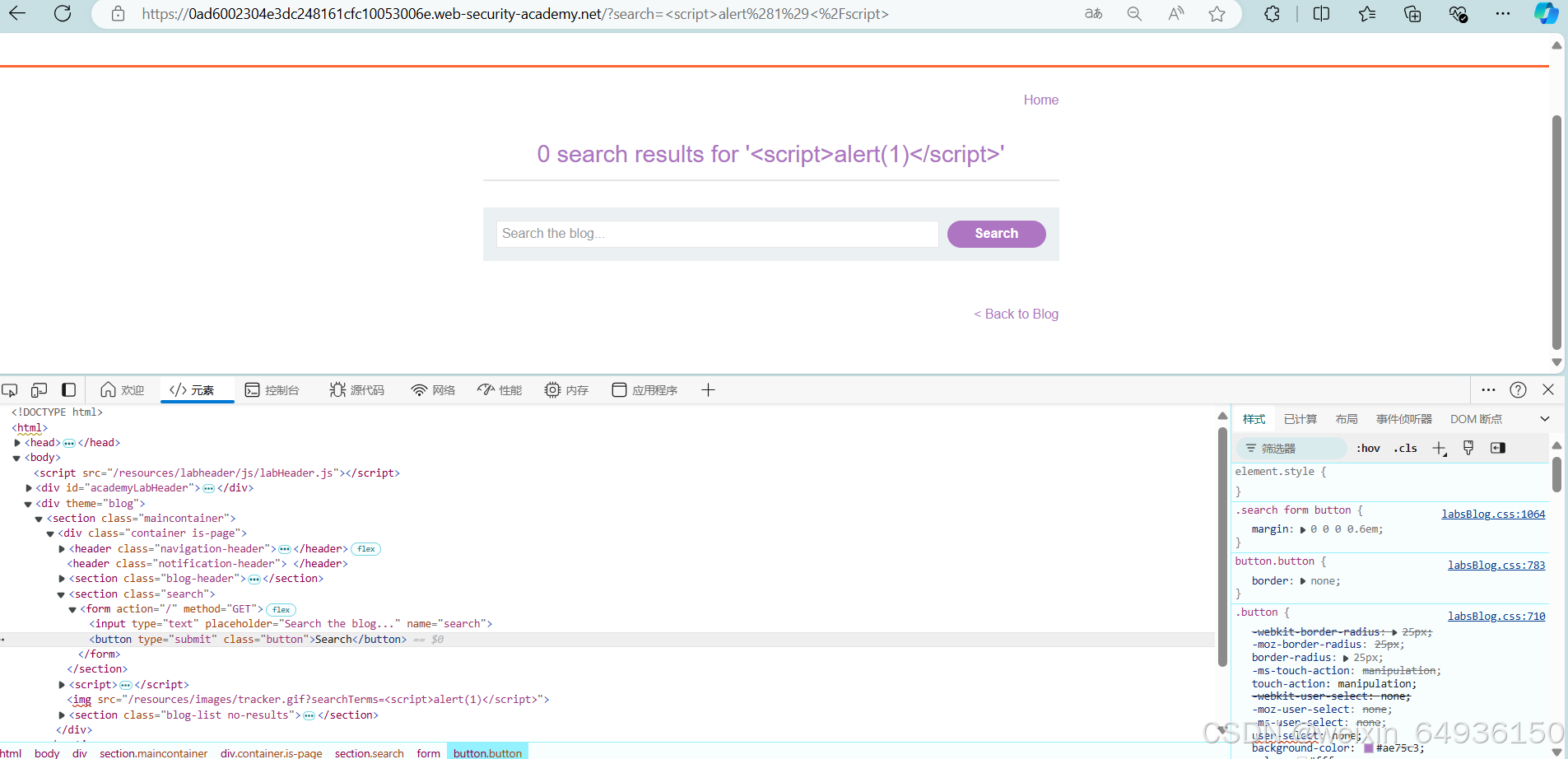Open 事件侦听器 event listeners pane
Viewport: 1568px width, 759px height.
click(x=1404, y=419)
